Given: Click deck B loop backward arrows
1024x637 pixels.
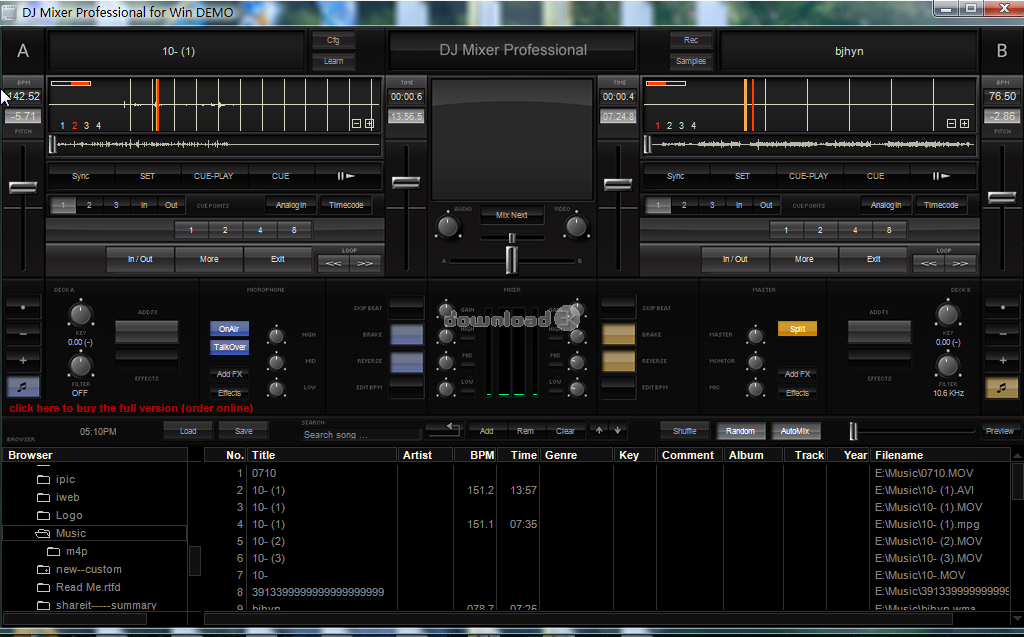Looking at the screenshot, I should point(929,263).
